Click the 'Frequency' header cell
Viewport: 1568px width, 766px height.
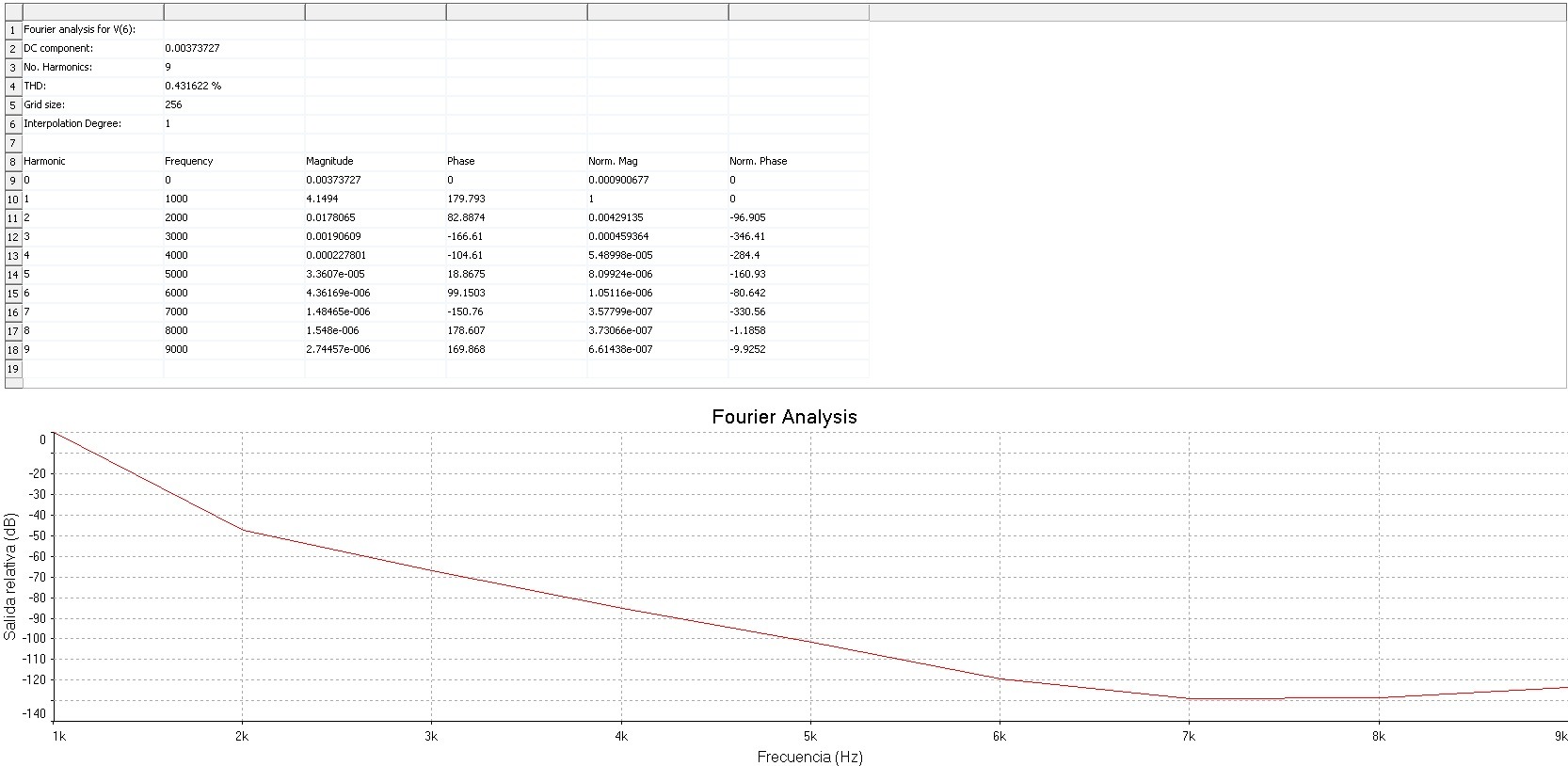click(x=233, y=161)
